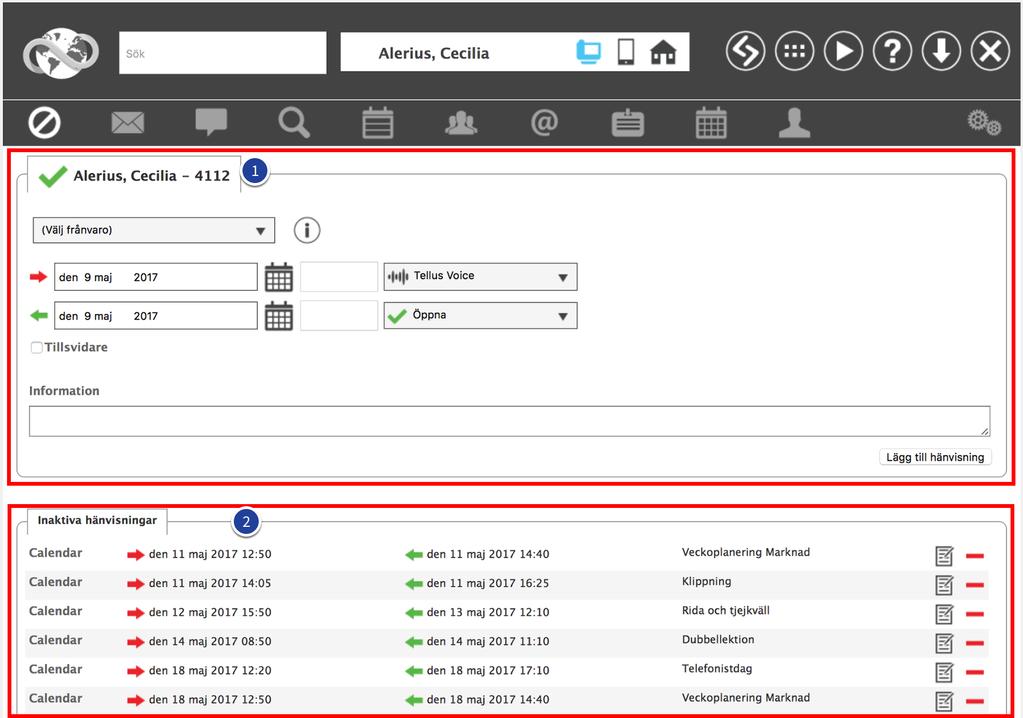Click the round play button
Viewport: 1023px width, 718px height.
tap(843, 51)
